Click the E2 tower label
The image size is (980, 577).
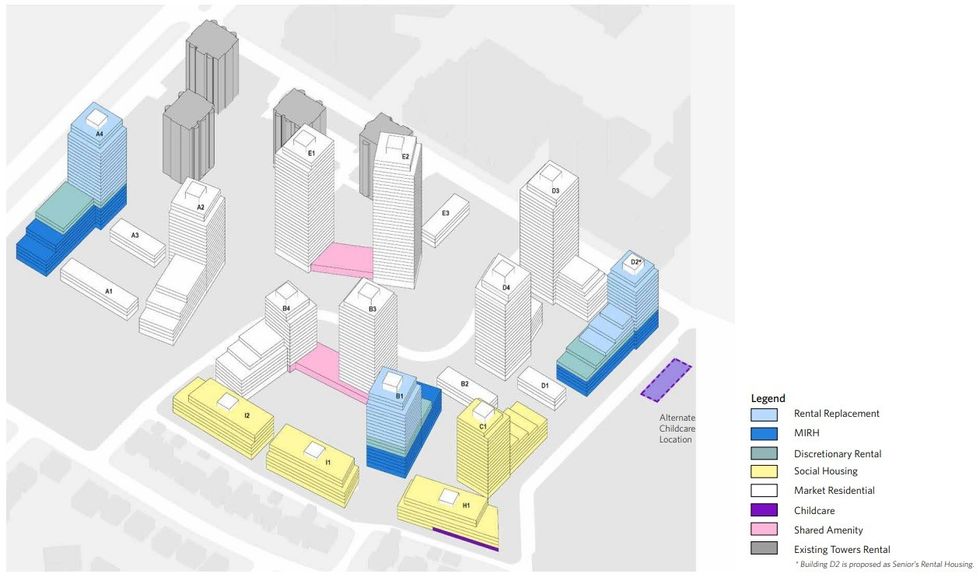click(x=405, y=156)
